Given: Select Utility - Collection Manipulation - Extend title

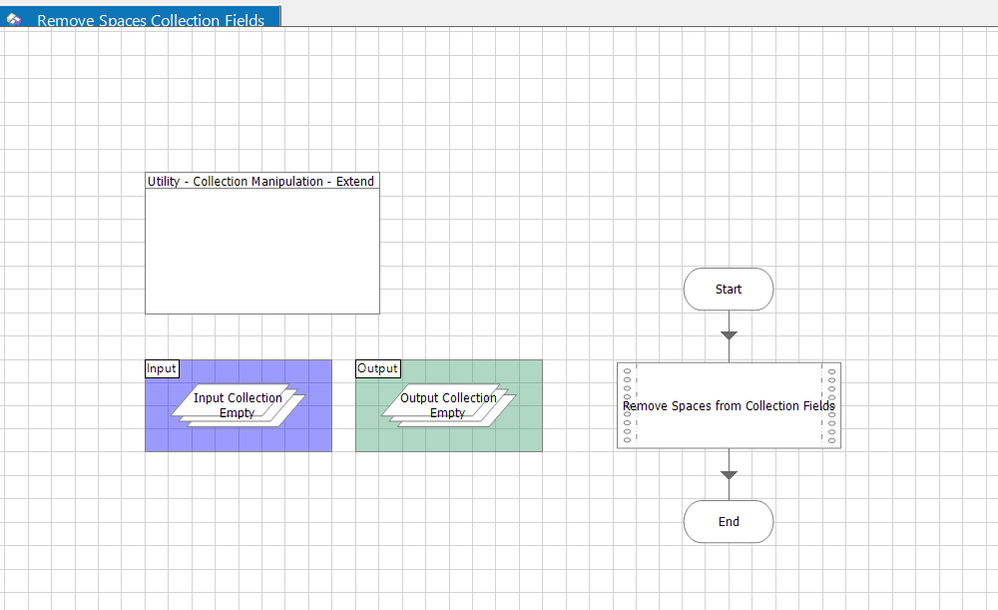Looking at the screenshot, I should tap(261, 181).
